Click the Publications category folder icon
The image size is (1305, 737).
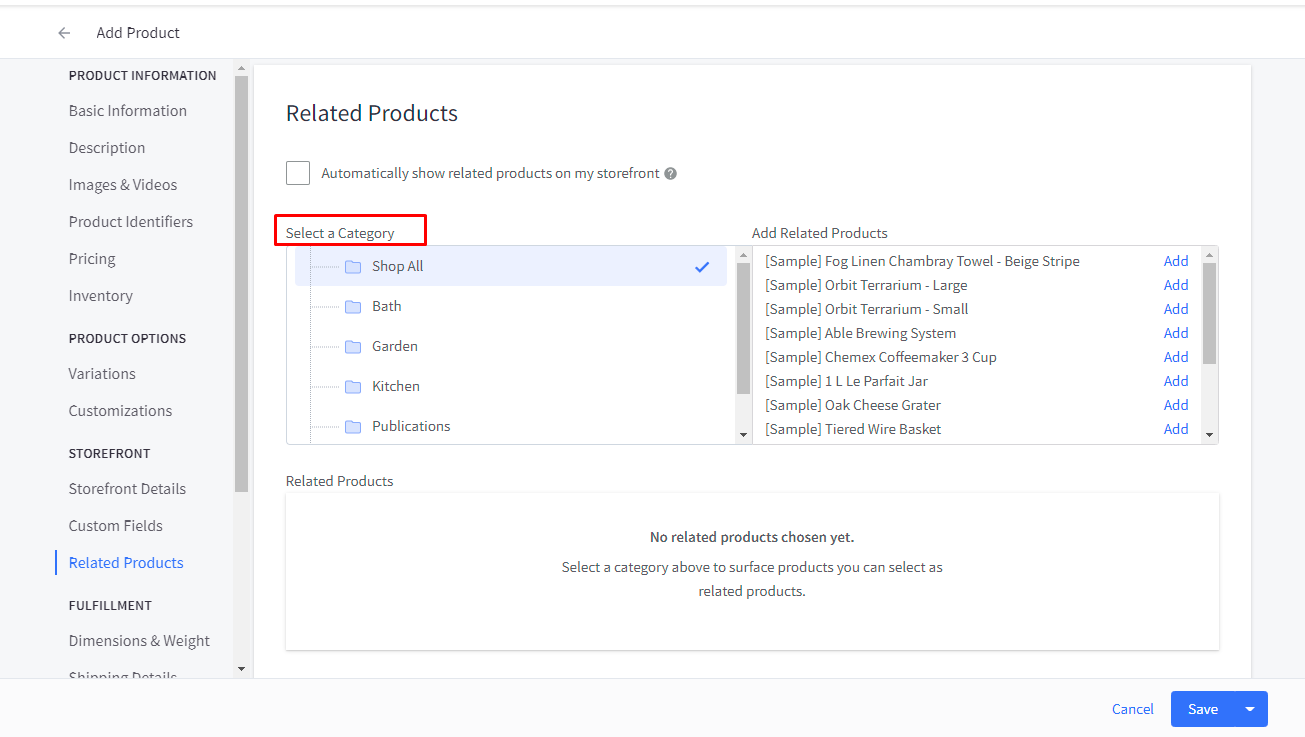[x=353, y=427]
